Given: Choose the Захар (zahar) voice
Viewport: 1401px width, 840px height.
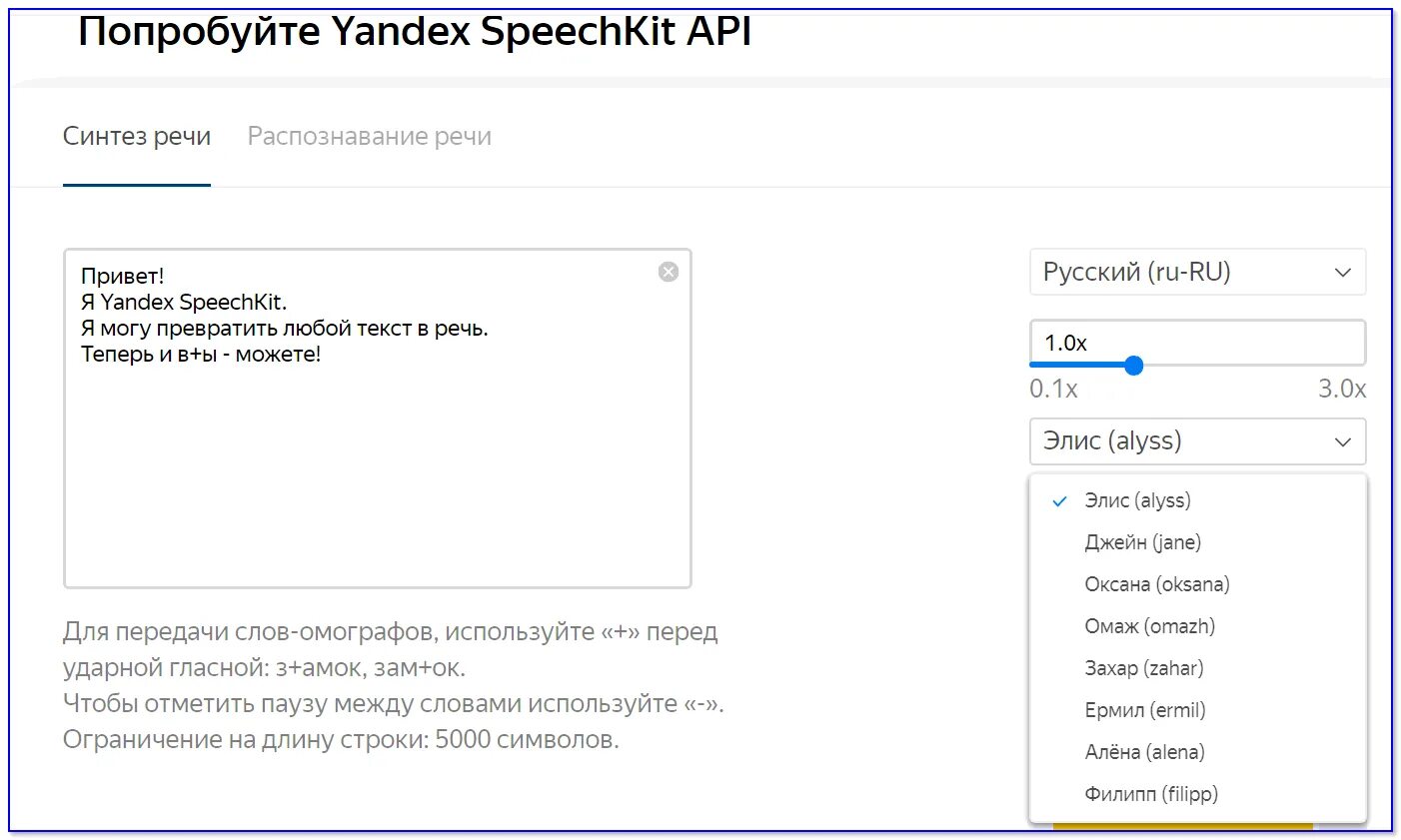Looking at the screenshot, I should click(x=1197, y=668).
